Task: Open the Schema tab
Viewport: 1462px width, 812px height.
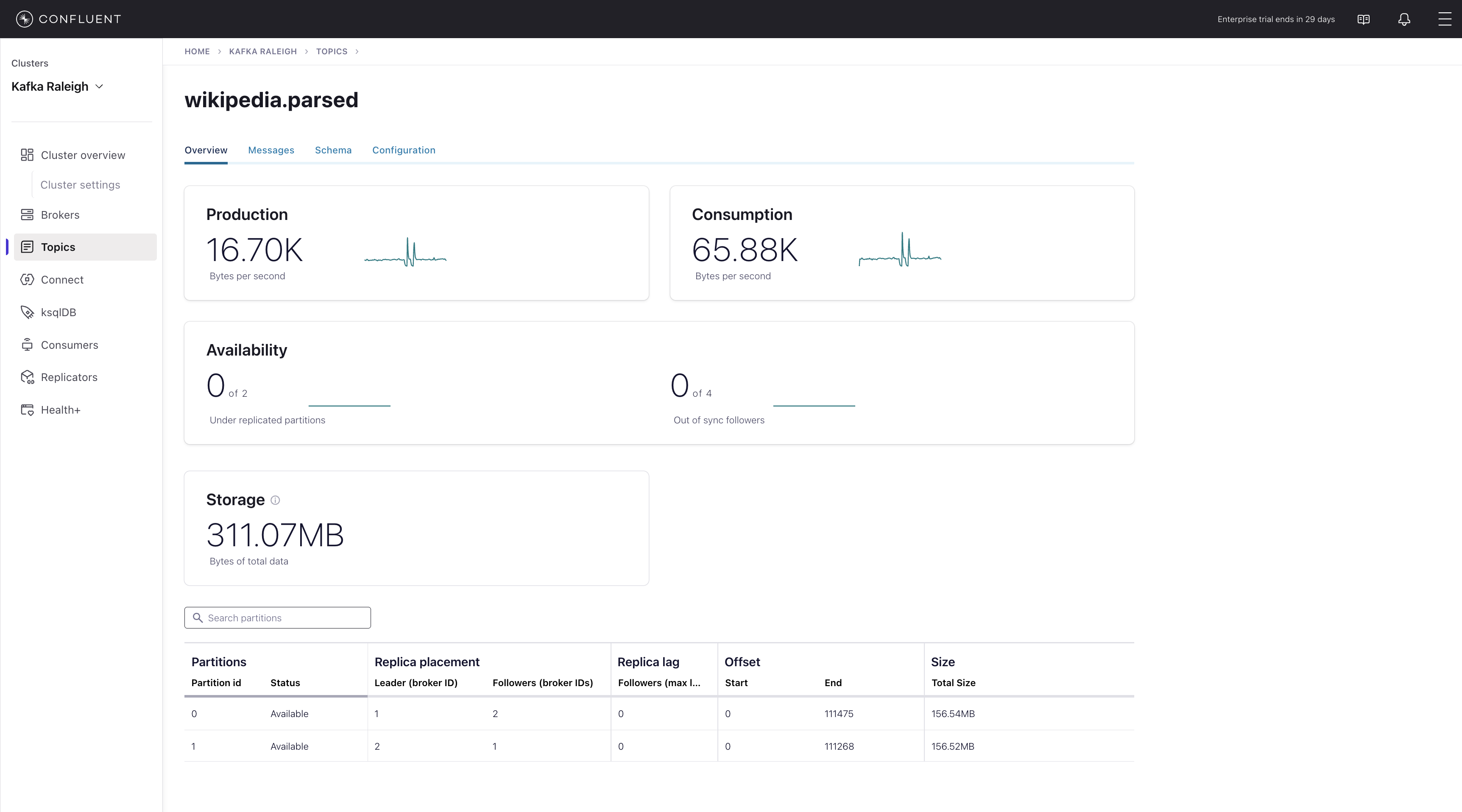Action: 333,150
